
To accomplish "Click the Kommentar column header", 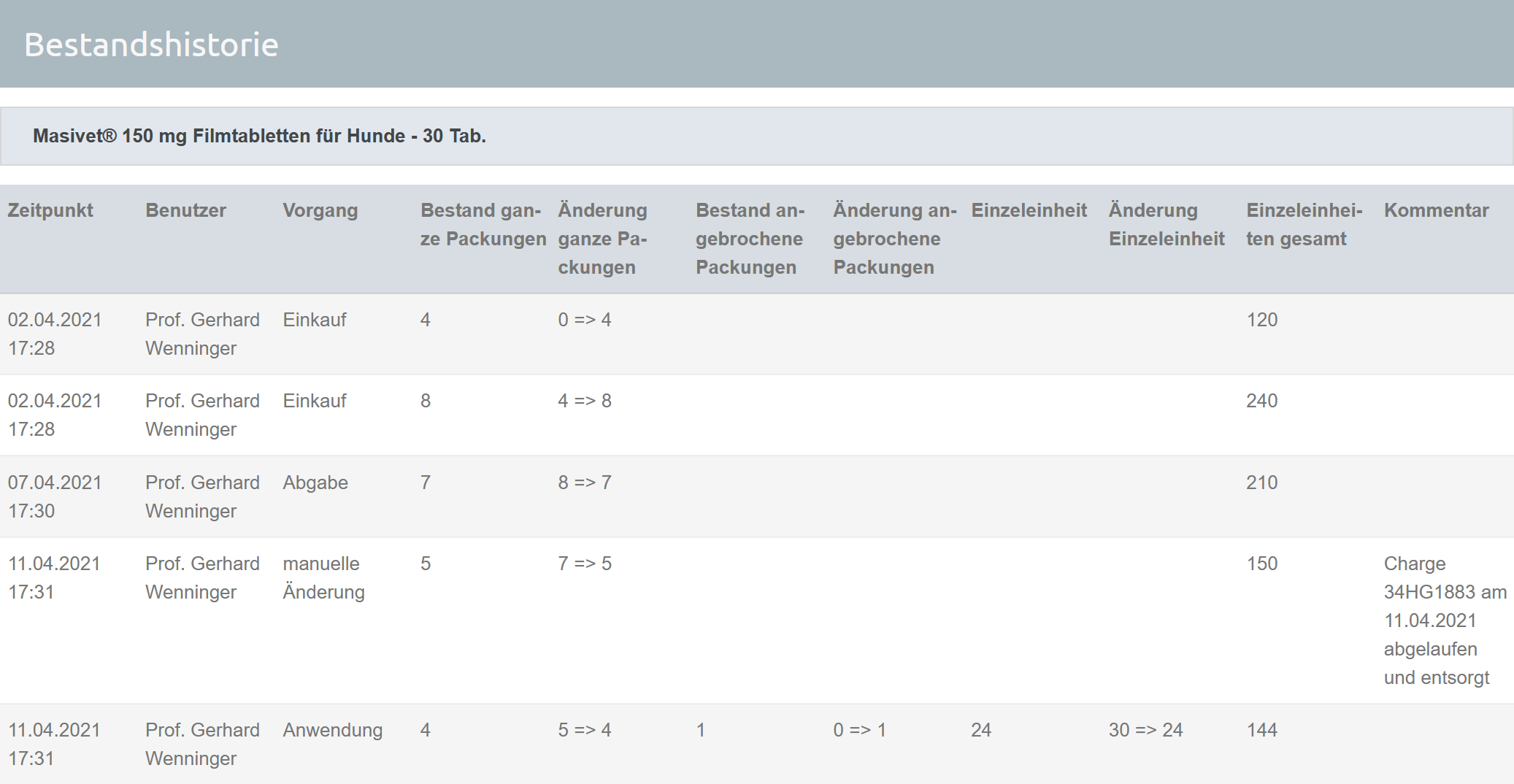I will 1436,210.
